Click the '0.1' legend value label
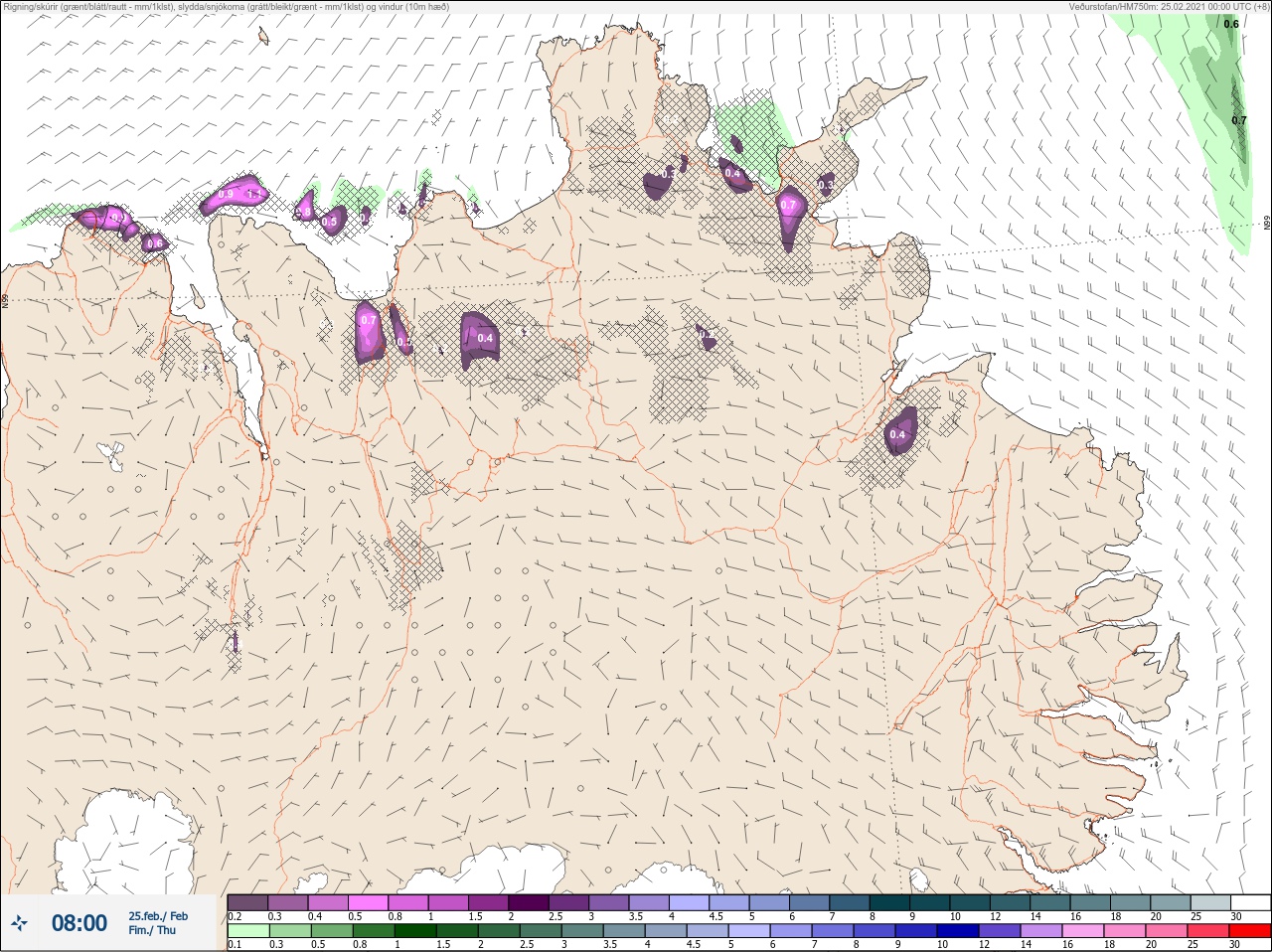The height and width of the screenshot is (952, 1272). pos(235,944)
